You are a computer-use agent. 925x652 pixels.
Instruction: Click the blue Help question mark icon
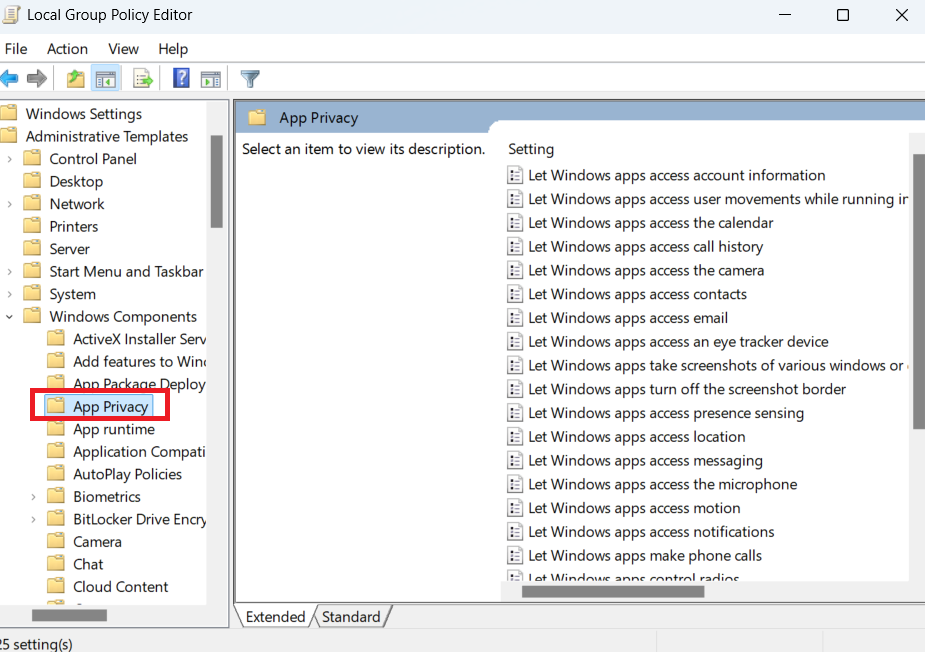pos(181,78)
